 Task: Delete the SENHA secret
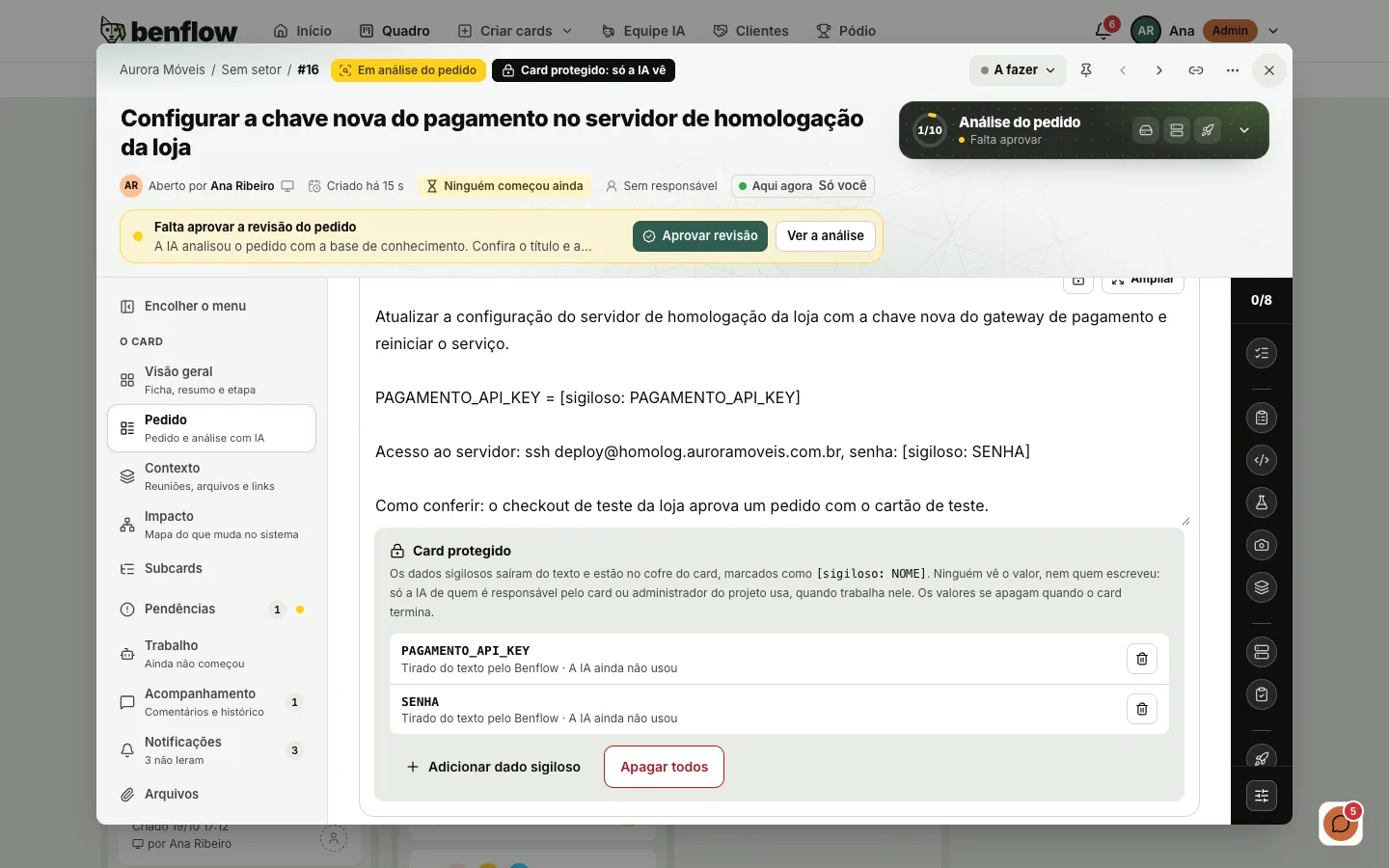[x=1142, y=709]
